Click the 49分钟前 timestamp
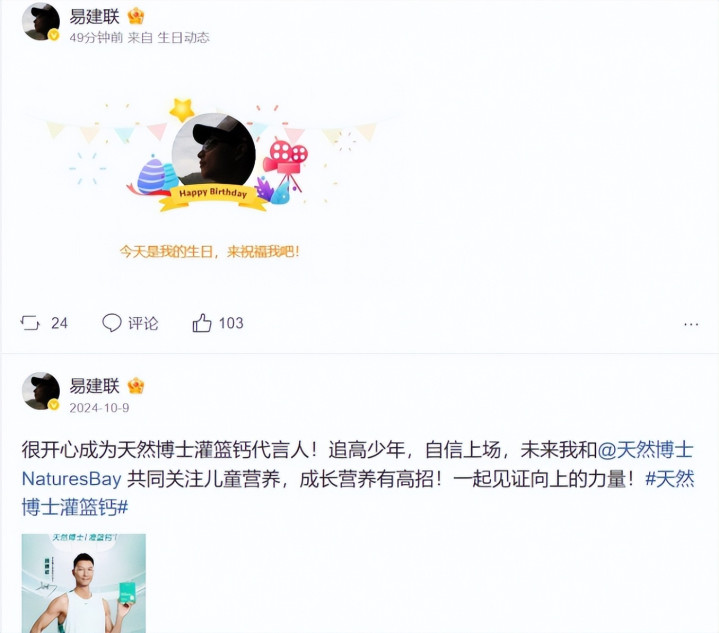Image resolution: width=719 pixels, height=633 pixels. (x=96, y=38)
